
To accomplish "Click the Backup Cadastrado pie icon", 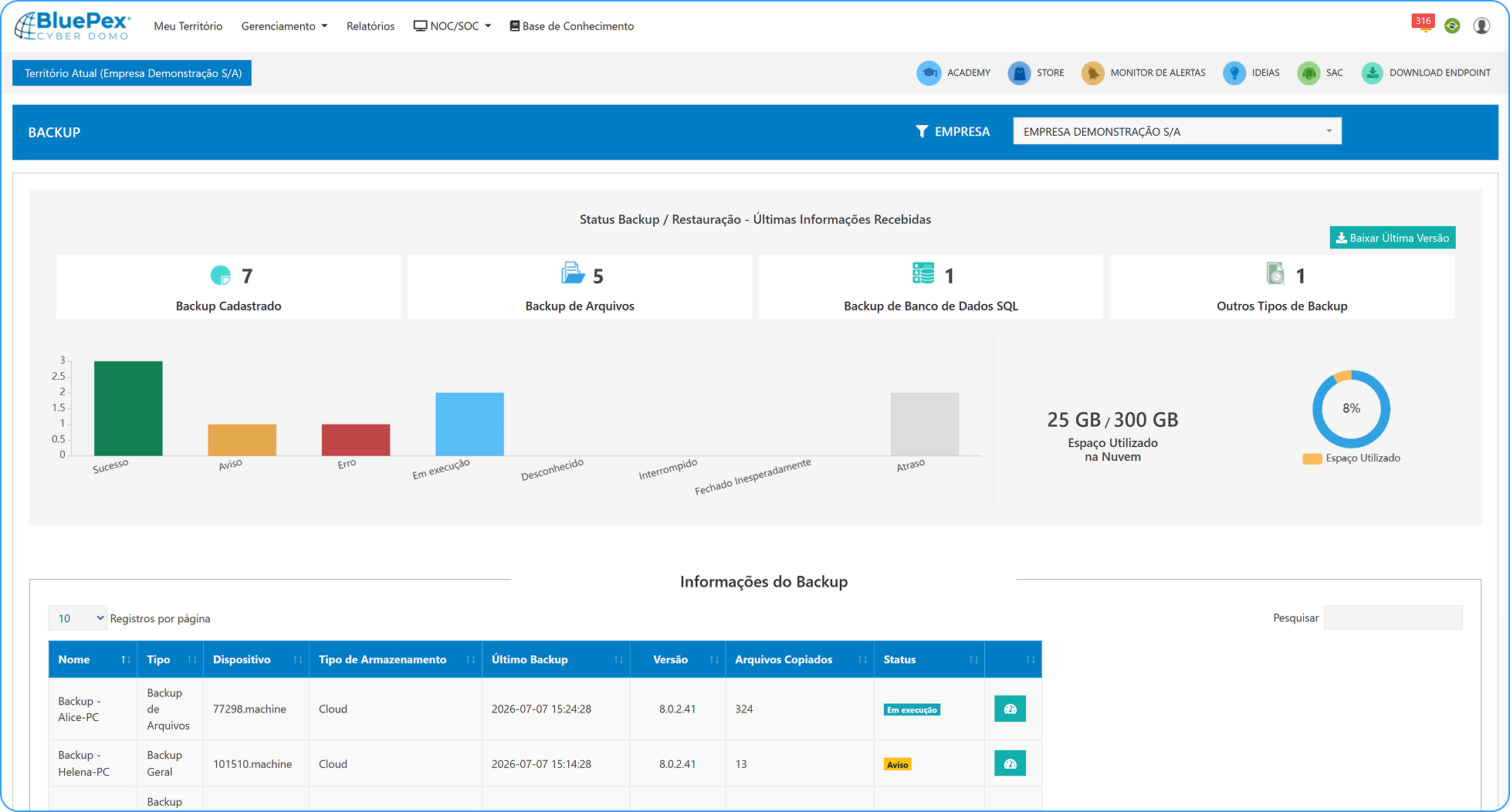I will click(221, 275).
